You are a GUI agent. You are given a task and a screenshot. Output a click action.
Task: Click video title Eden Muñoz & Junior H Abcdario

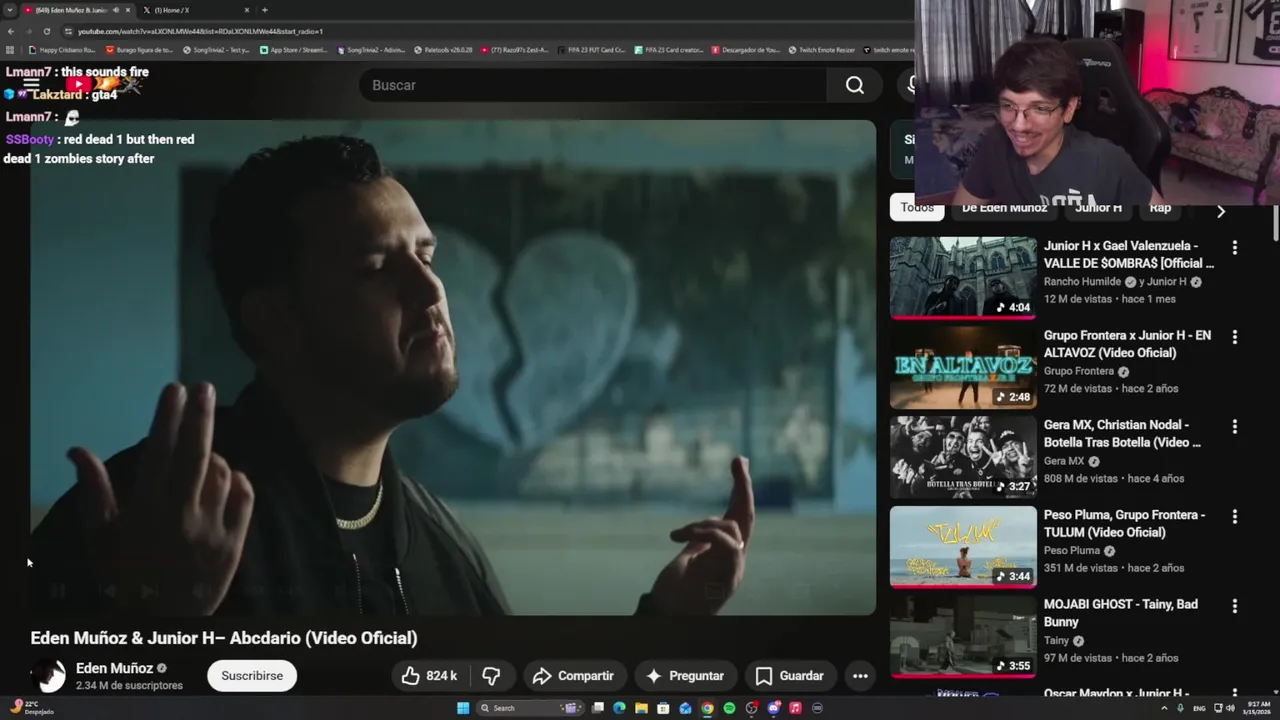coord(224,638)
